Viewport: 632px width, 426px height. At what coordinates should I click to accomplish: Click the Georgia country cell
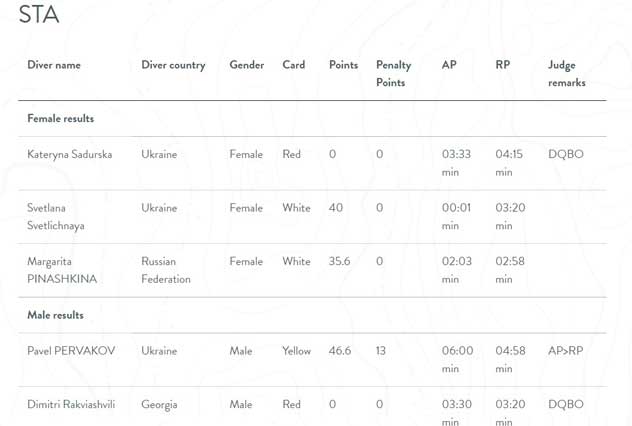(159, 405)
